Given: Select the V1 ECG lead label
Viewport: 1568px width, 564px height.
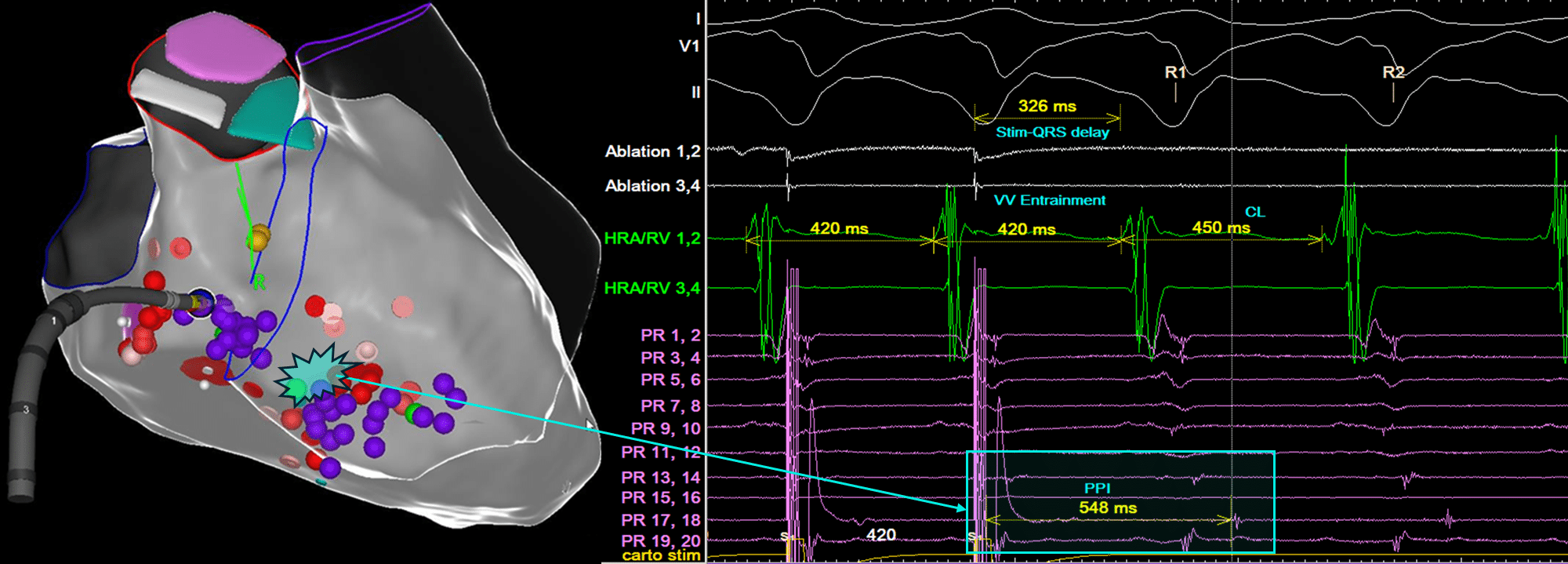Looking at the screenshot, I should pyautogui.click(x=689, y=46).
